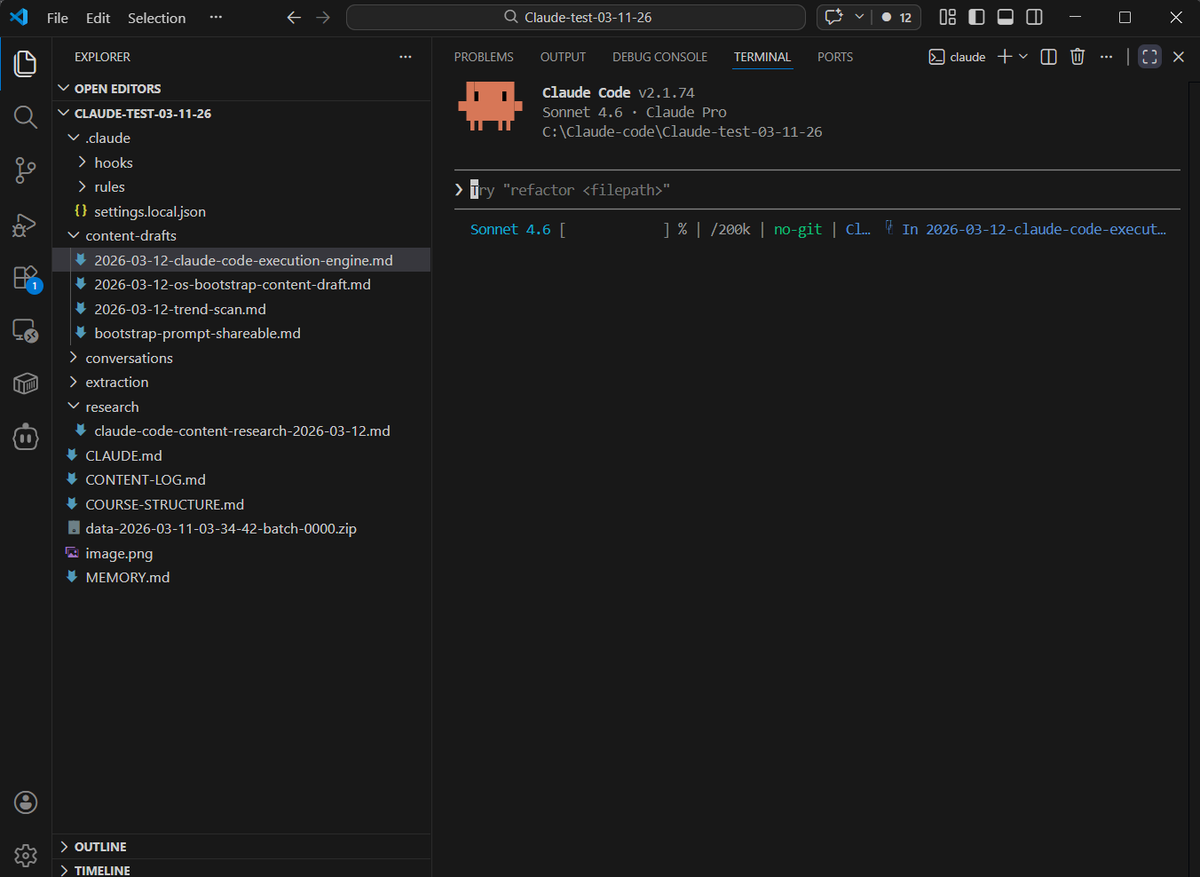Image resolution: width=1200 pixels, height=877 pixels.
Task: Close the terminal panel
Action: [1178, 57]
